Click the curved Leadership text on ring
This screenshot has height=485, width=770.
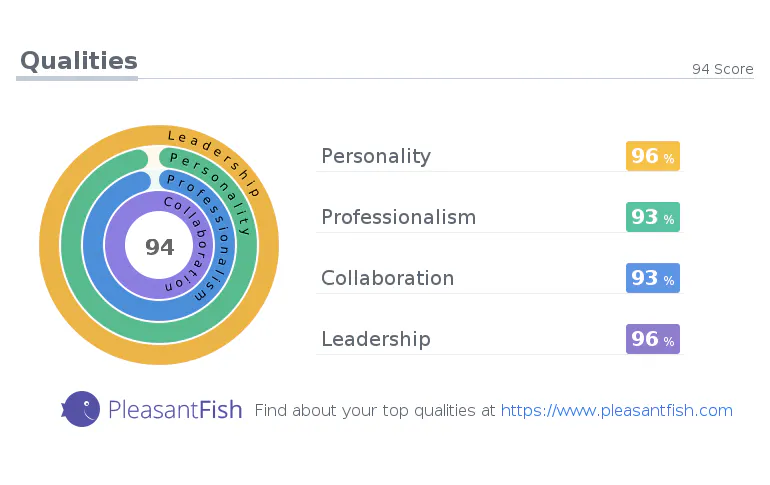coord(214,161)
